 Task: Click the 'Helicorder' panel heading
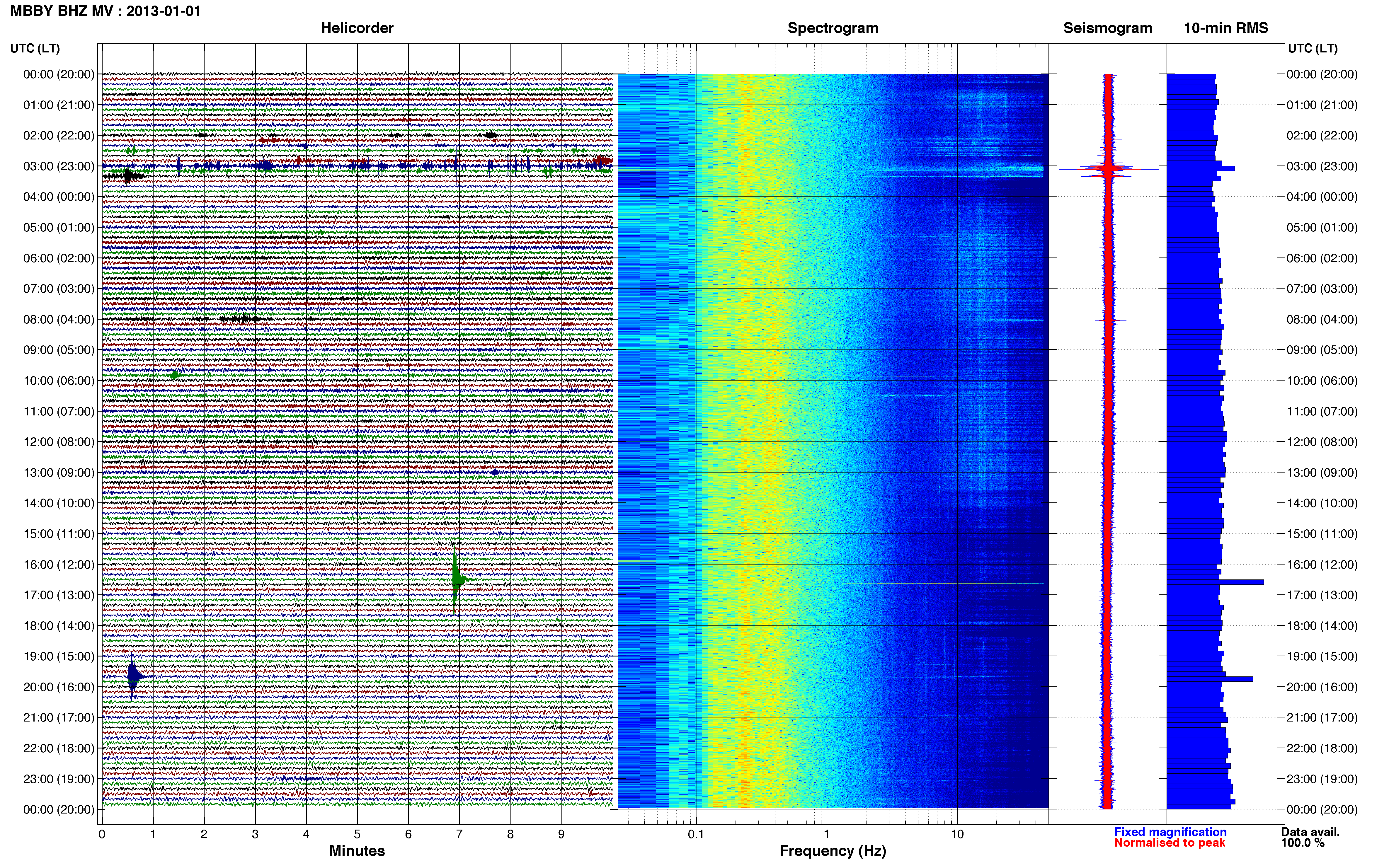357,28
